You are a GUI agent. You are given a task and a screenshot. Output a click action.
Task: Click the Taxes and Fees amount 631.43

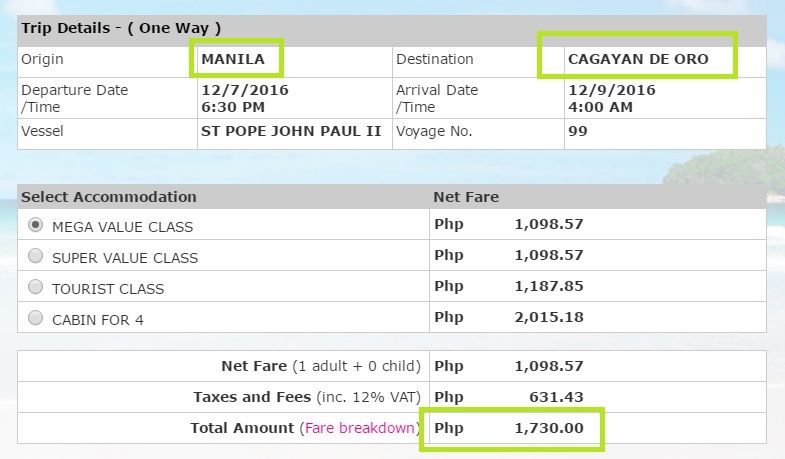556,397
